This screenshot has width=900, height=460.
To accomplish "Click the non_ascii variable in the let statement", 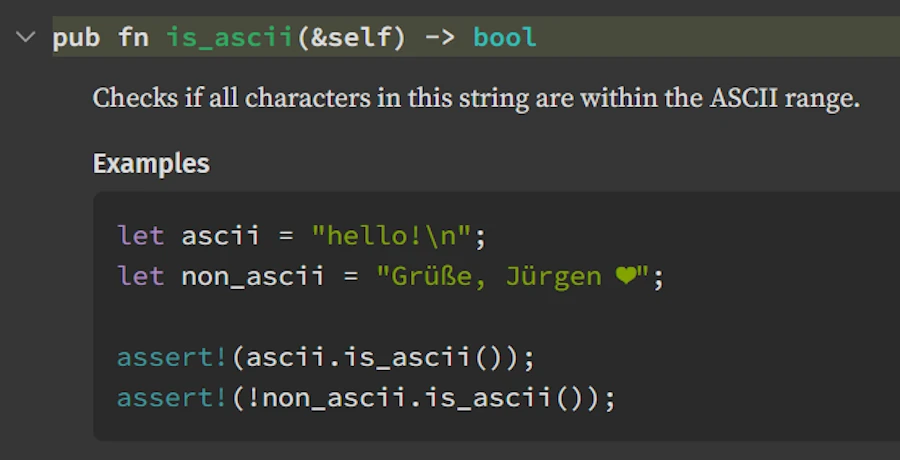I will click(252, 277).
